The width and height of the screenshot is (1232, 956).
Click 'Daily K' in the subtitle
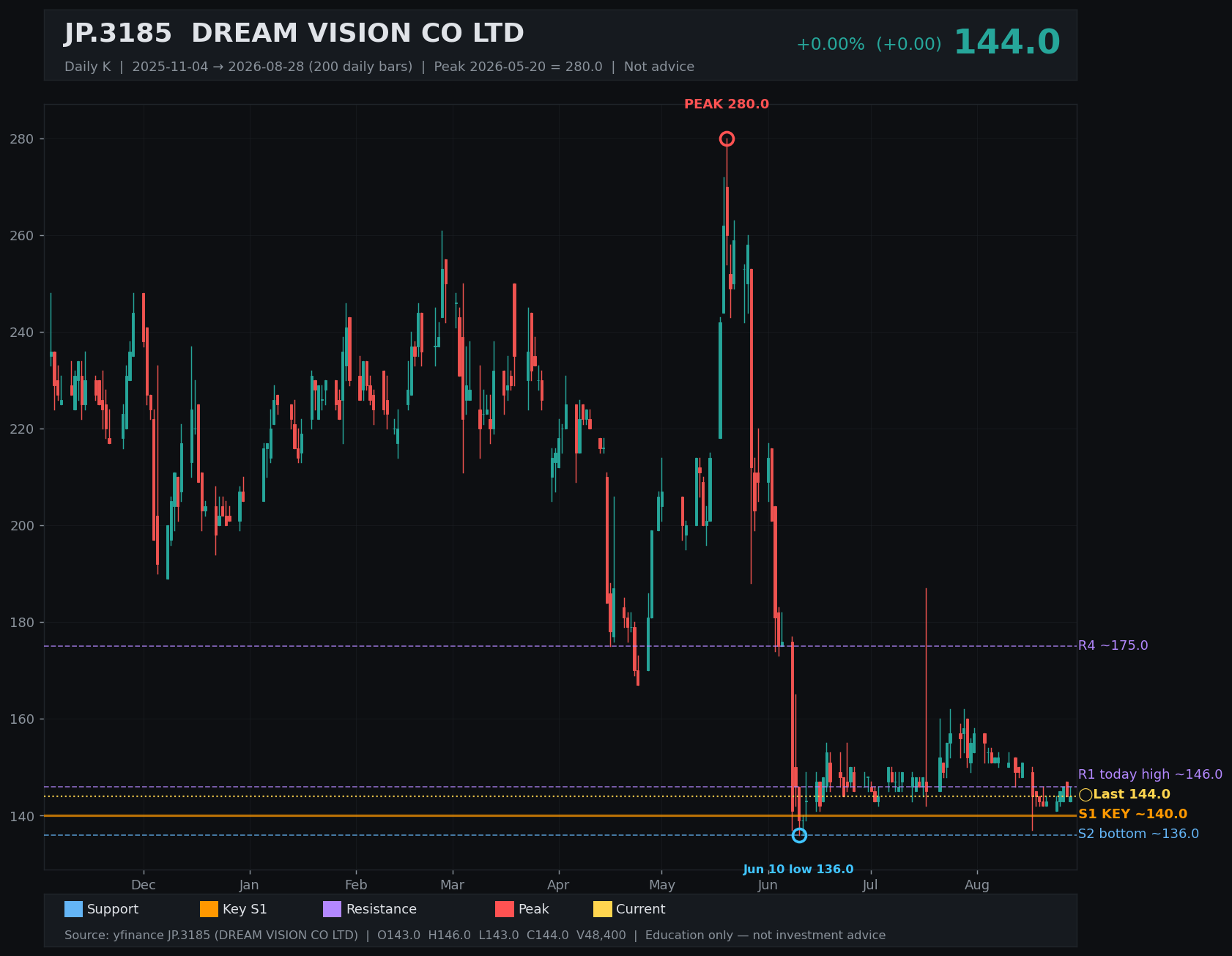tap(88, 67)
